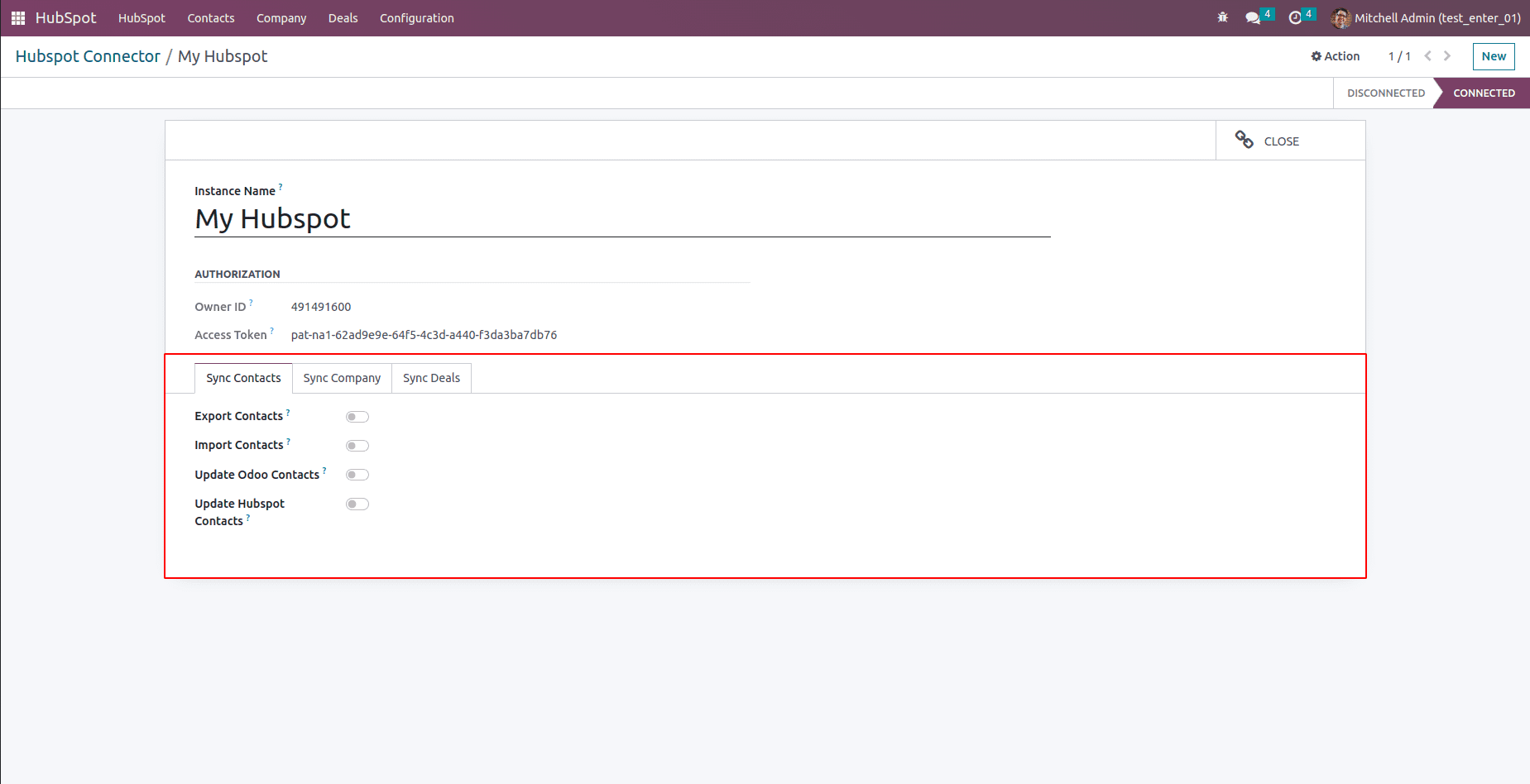The width and height of the screenshot is (1530, 784).
Task: Click Instance Name help question mark
Action: (281, 187)
